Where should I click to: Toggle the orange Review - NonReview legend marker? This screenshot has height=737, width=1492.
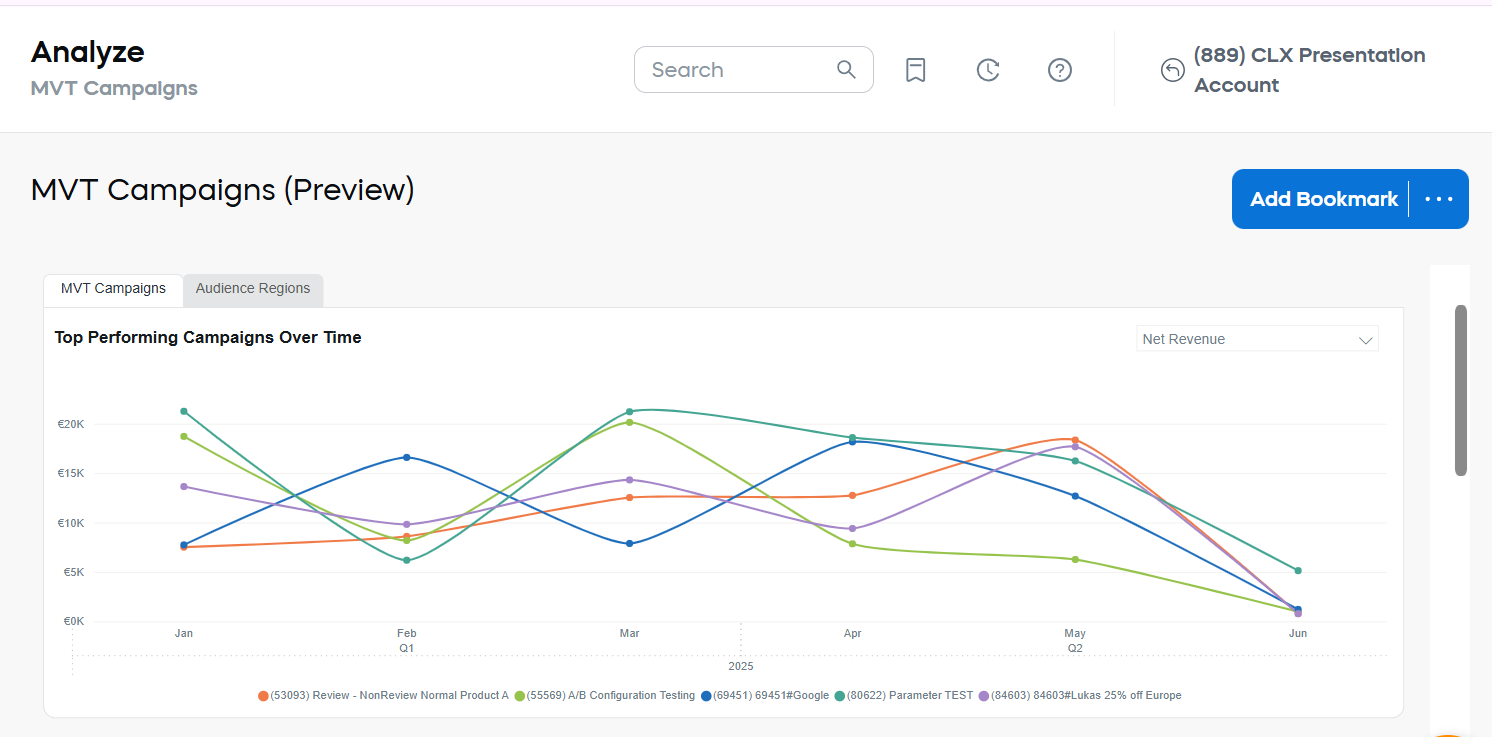click(x=264, y=696)
